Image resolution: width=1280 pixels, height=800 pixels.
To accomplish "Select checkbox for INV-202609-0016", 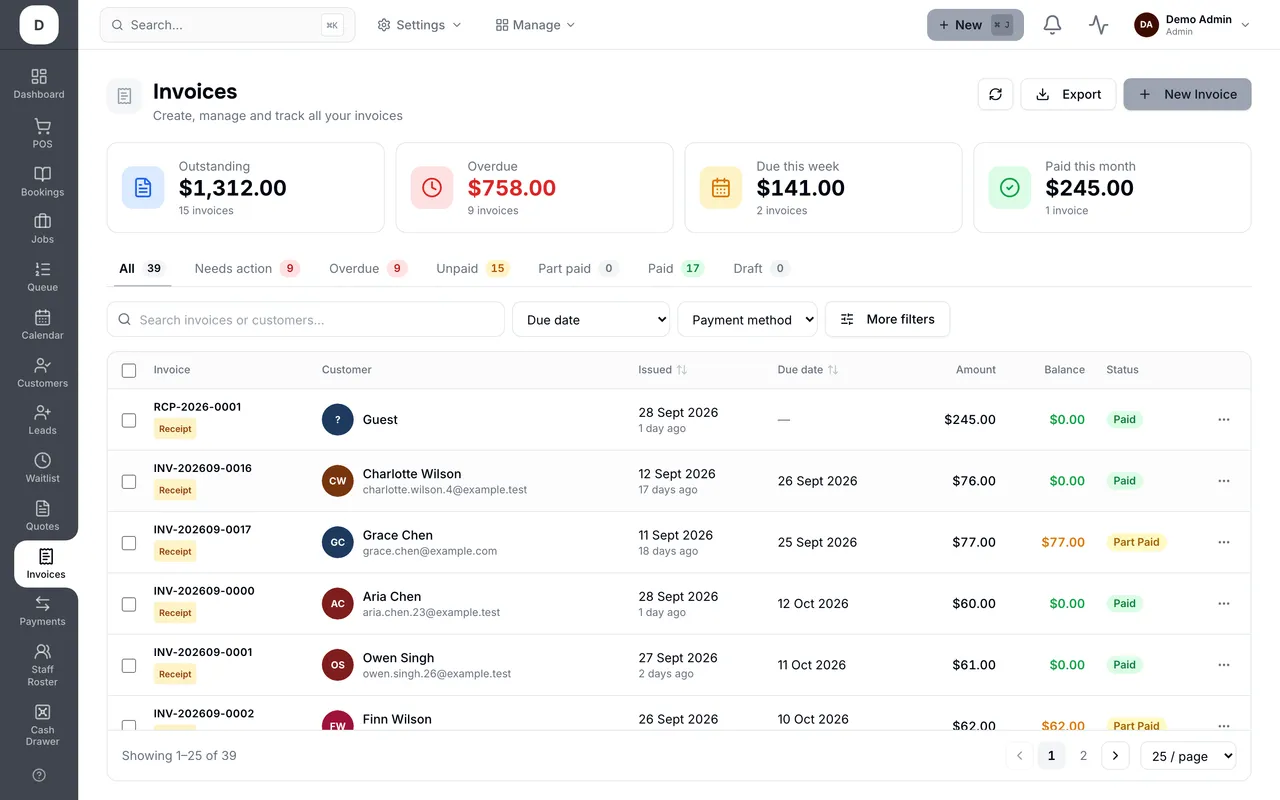I will [129, 481].
